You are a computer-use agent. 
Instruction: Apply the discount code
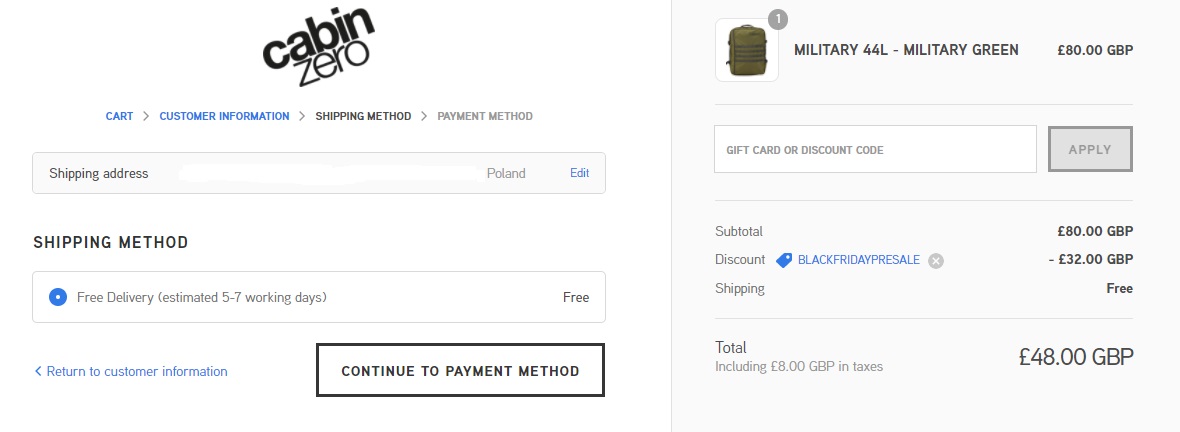pos(1090,149)
